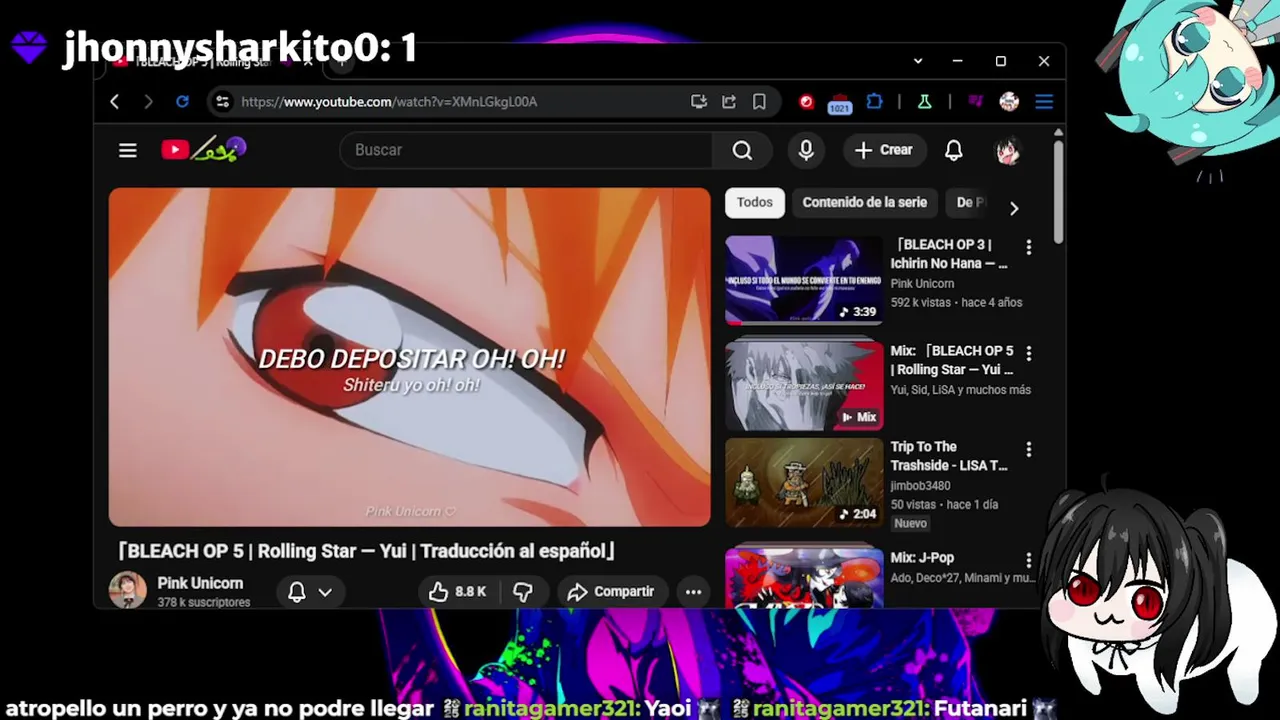Like the video (8.8 K)
This screenshot has width=1280, height=720.
point(458,592)
